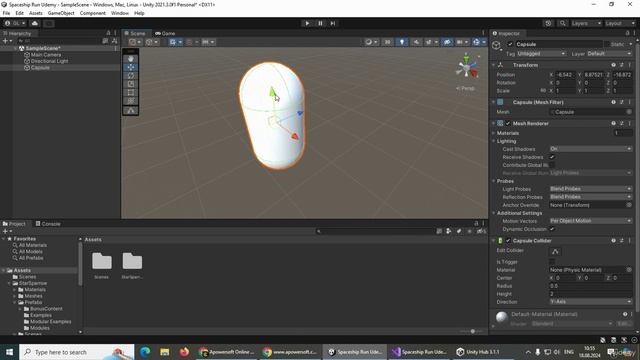Open the Cast Shadows dropdown
The height and width of the screenshot is (360, 640).
point(591,149)
